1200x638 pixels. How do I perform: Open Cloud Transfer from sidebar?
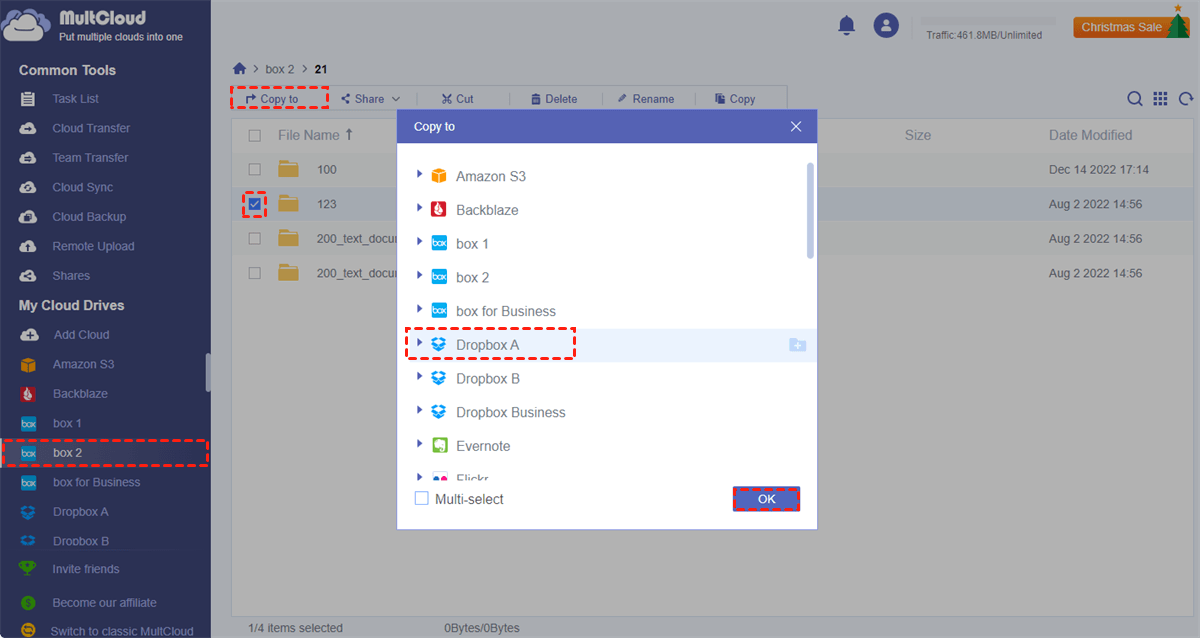(x=91, y=128)
